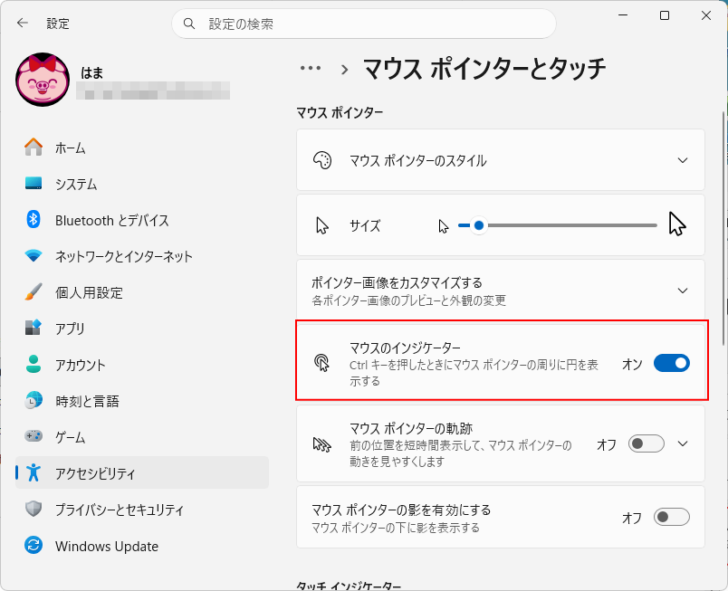Click the breadcrumb ellipsis button

(310, 68)
